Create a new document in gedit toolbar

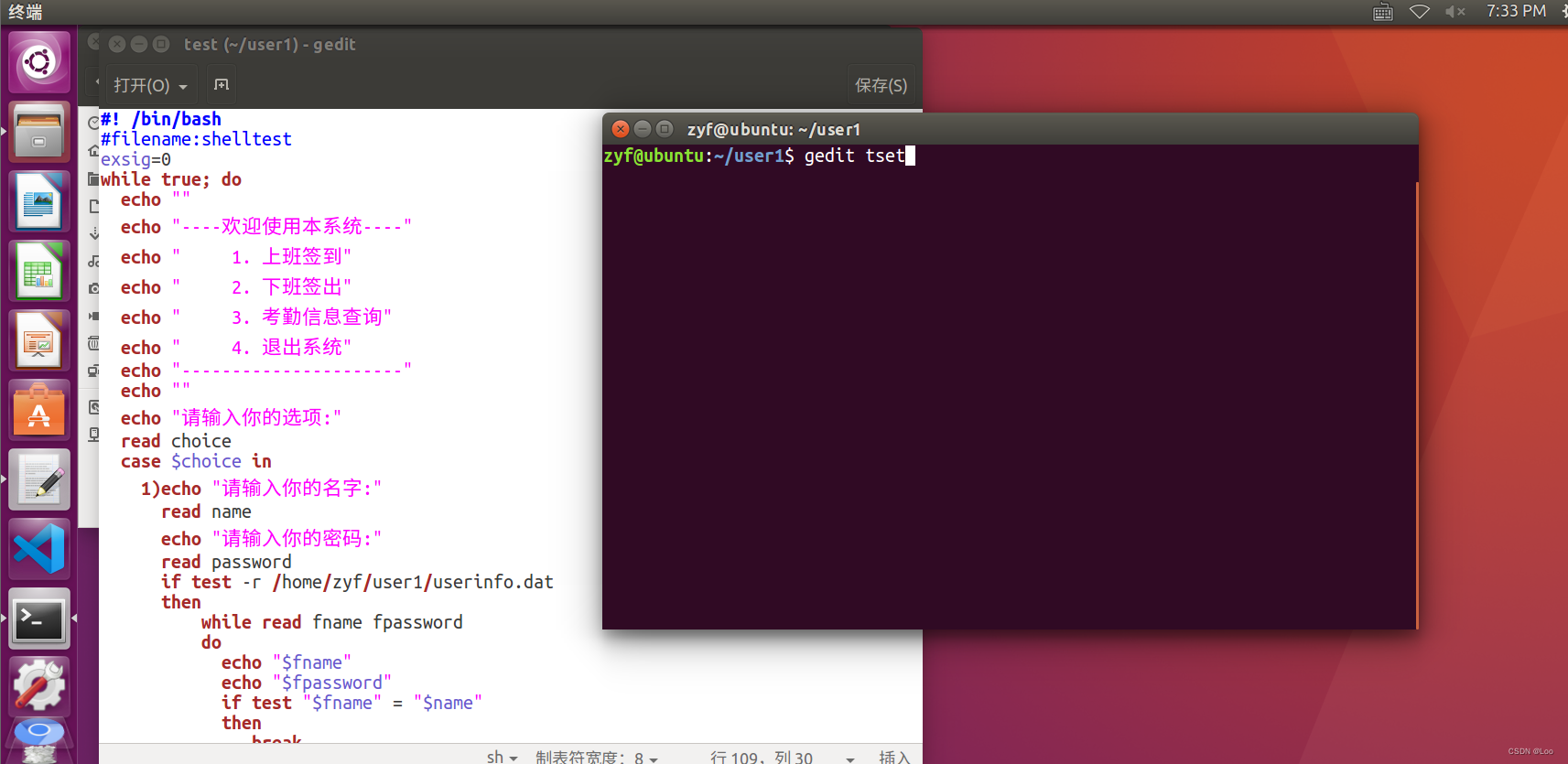click(222, 85)
